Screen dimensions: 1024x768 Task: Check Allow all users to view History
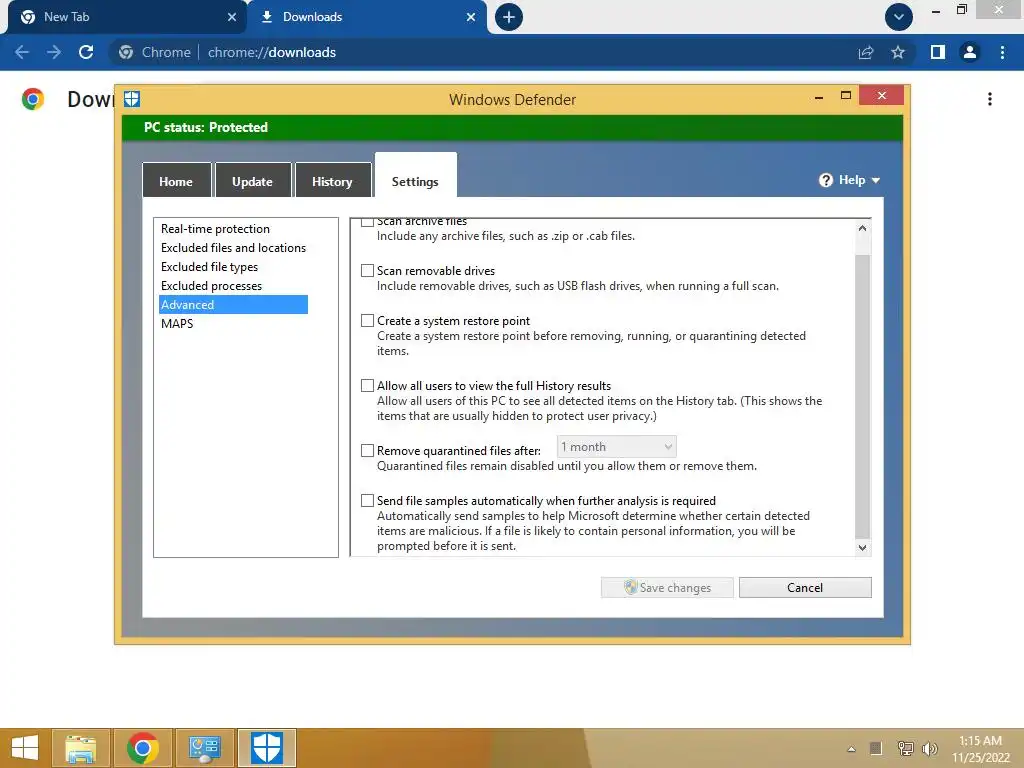point(368,386)
